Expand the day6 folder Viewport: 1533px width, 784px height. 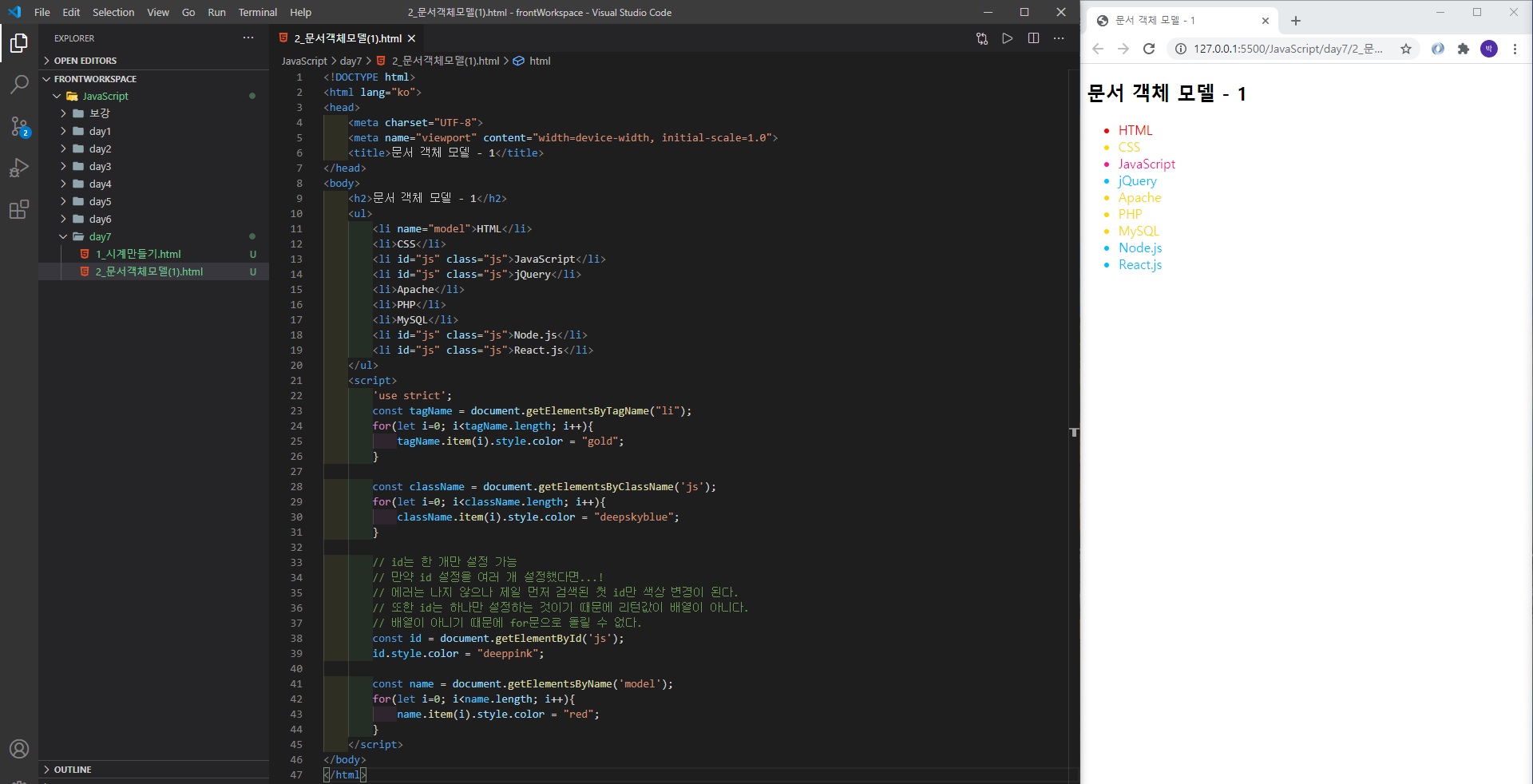[x=153, y=219]
